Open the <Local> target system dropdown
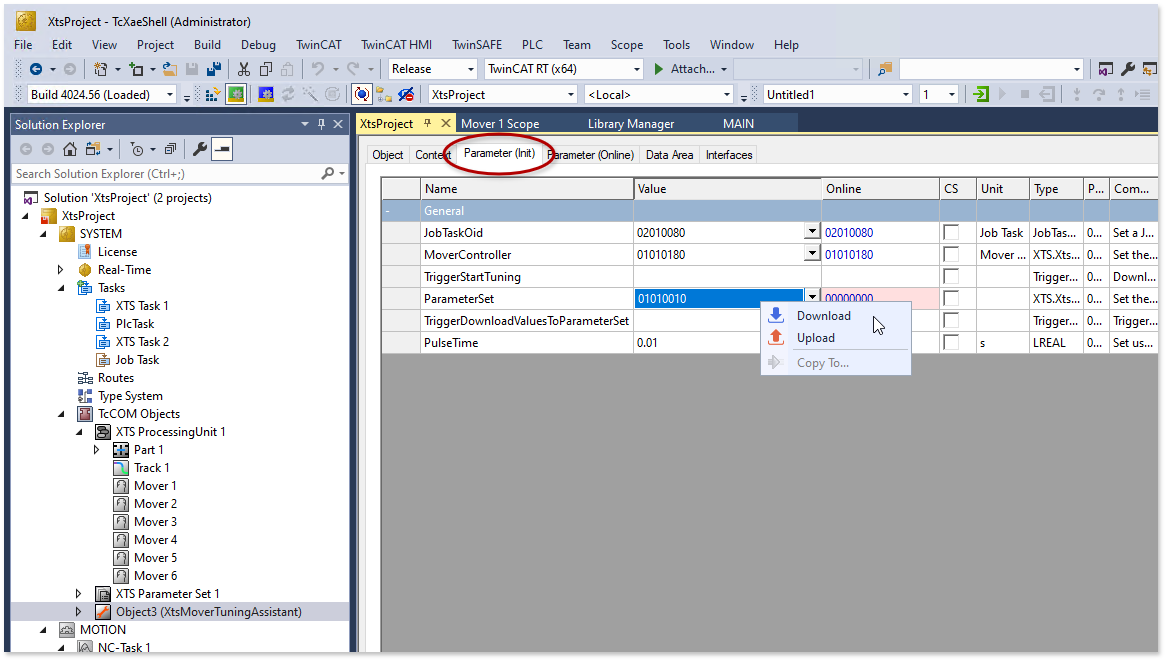Image resolution: width=1166 pixels, height=660 pixels. click(727, 94)
